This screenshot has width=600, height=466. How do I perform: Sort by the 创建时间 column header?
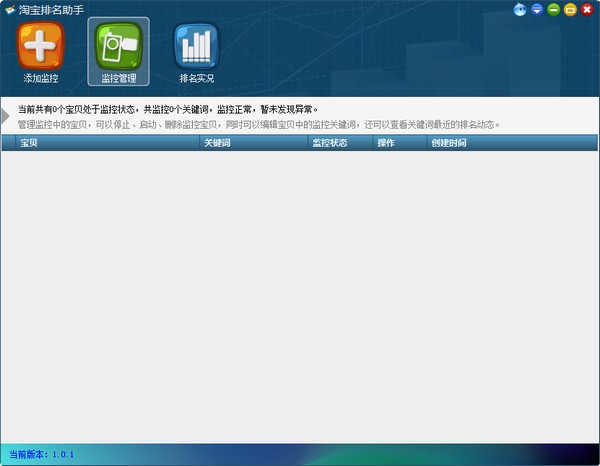coord(512,143)
